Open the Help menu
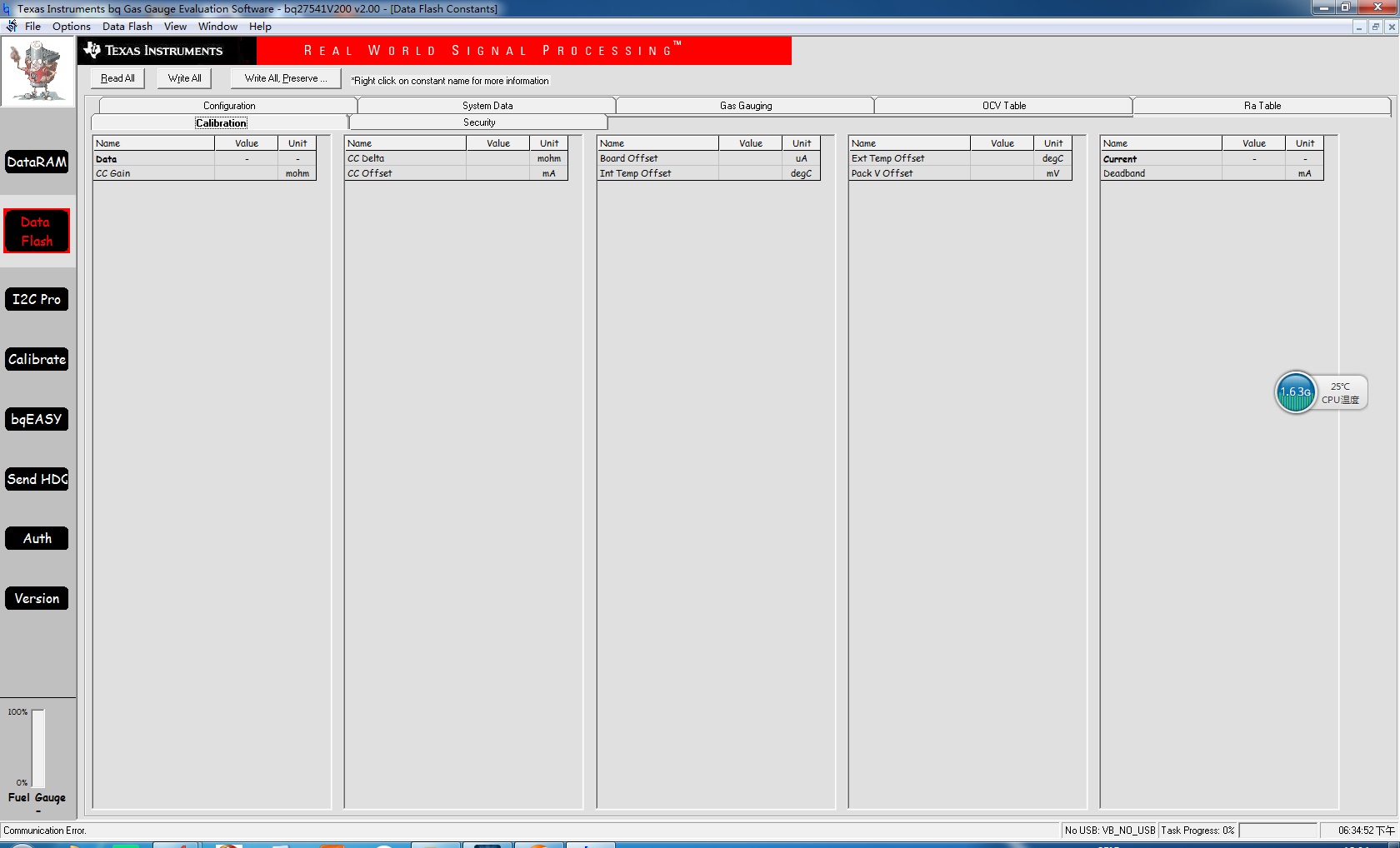This screenshot has width=1400, height=848. tap(260, 26)
